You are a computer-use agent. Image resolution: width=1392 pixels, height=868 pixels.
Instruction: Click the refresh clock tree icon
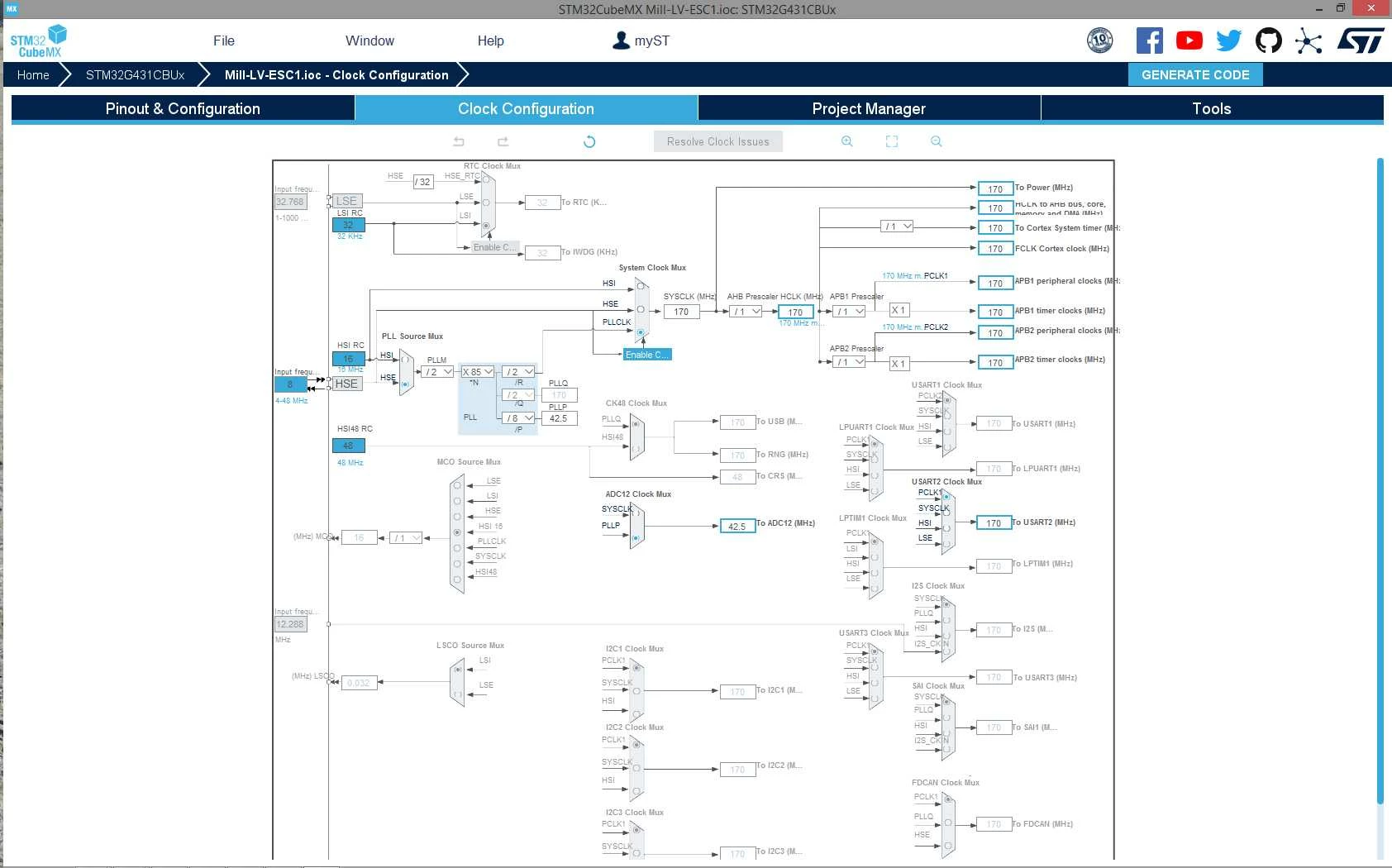(589, 141)
